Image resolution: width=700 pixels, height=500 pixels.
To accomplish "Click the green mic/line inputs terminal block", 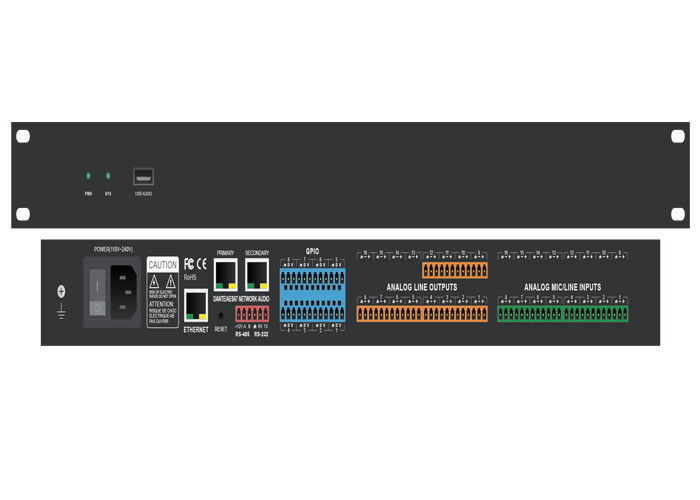I will point(563,313).
